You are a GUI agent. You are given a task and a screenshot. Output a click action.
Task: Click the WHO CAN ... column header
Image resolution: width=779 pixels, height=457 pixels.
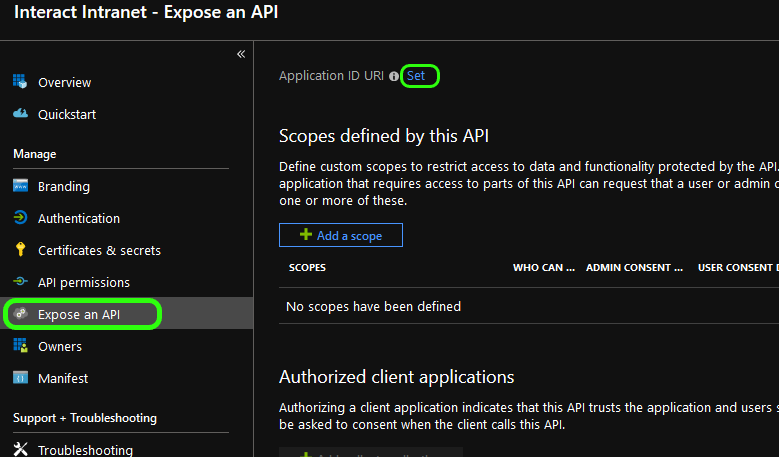pyautogui.click(x=544, y=267)
